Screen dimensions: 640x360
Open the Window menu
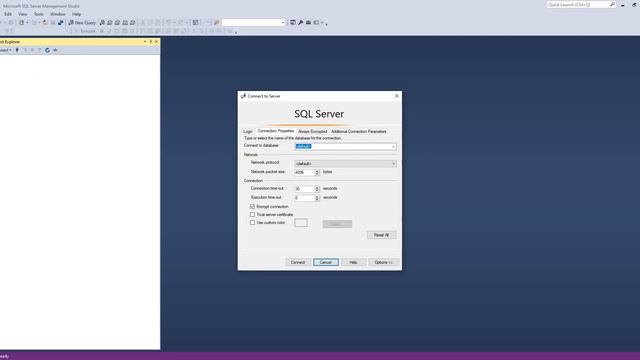coord(58,14)
